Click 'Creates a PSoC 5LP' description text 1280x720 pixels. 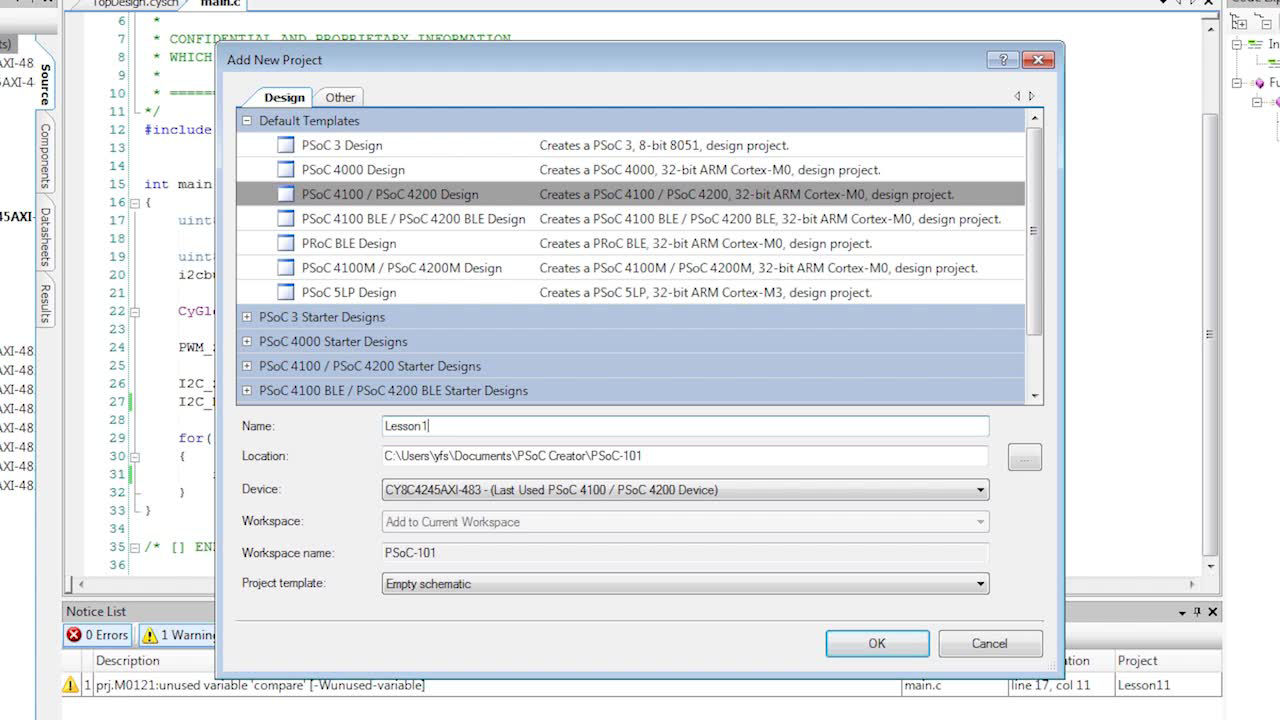[706, 292]
